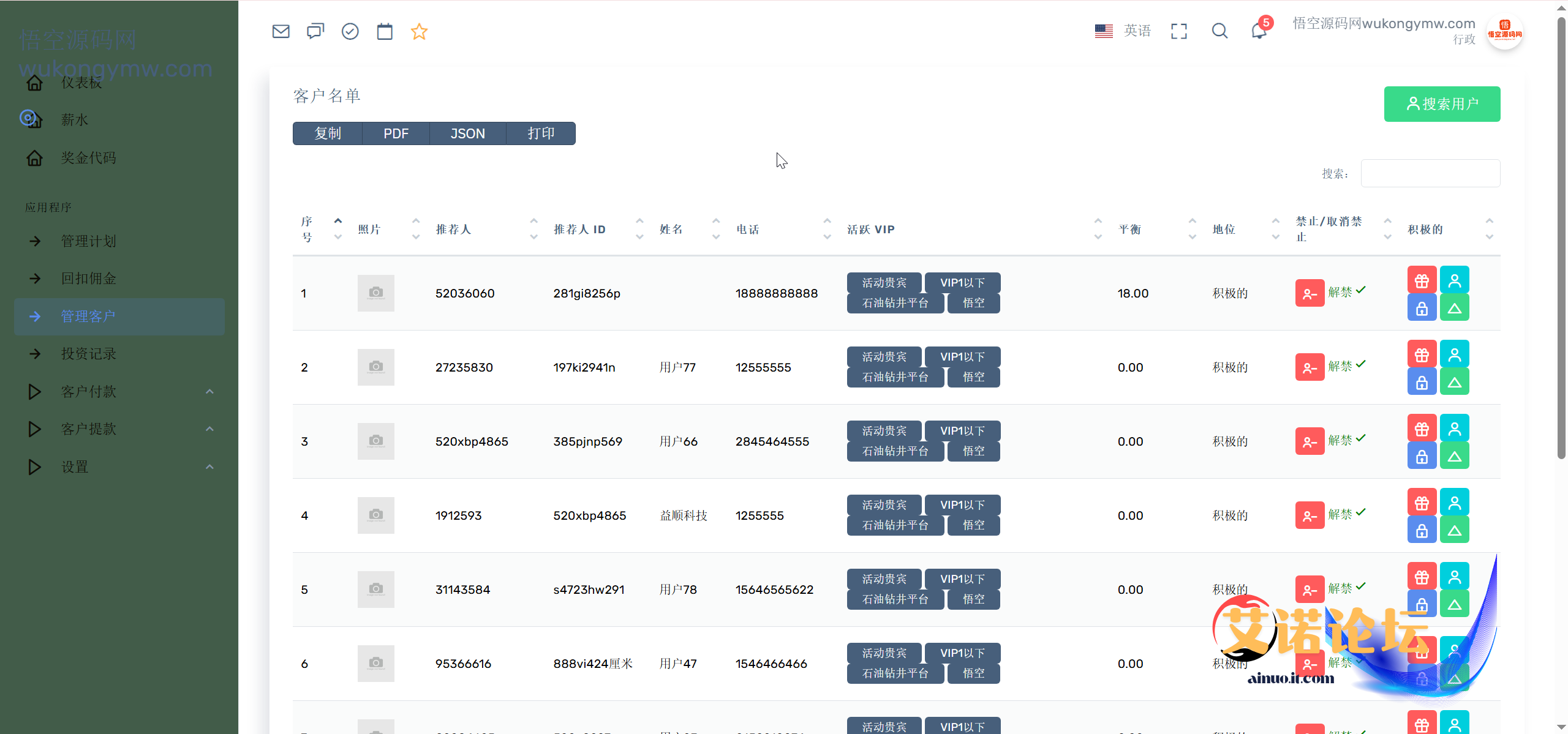Click teal user icon in row 5
The image size is (1568, 734).
pos(1454,577)
